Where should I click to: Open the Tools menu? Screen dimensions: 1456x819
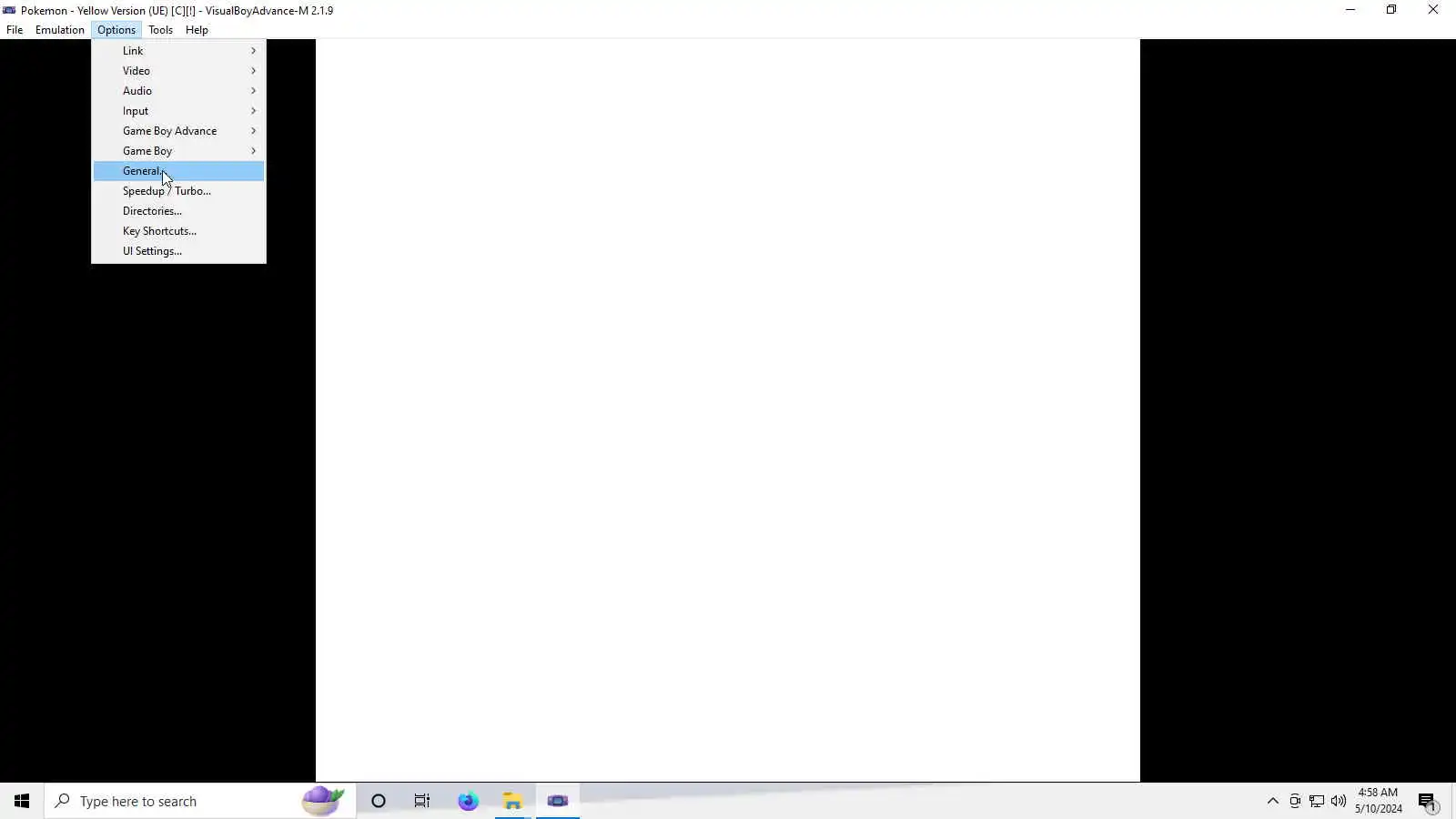coord(161,30)
